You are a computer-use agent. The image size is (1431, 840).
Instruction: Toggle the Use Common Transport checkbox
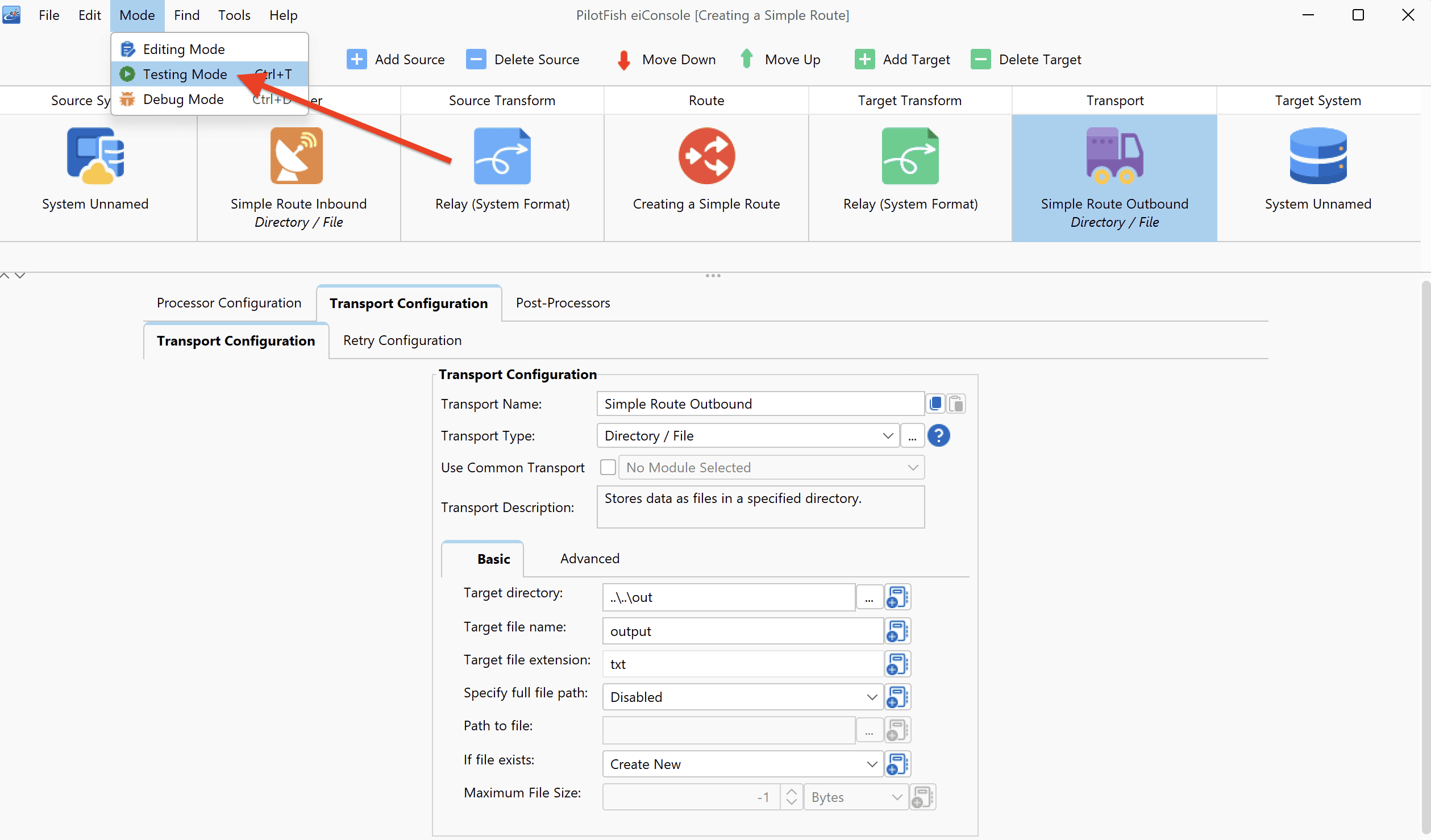coord(608,467)
